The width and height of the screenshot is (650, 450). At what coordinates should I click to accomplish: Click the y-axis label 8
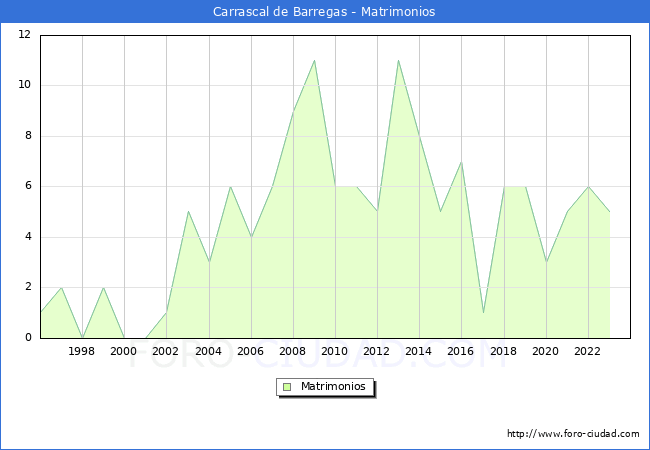[x=28, y=135]
